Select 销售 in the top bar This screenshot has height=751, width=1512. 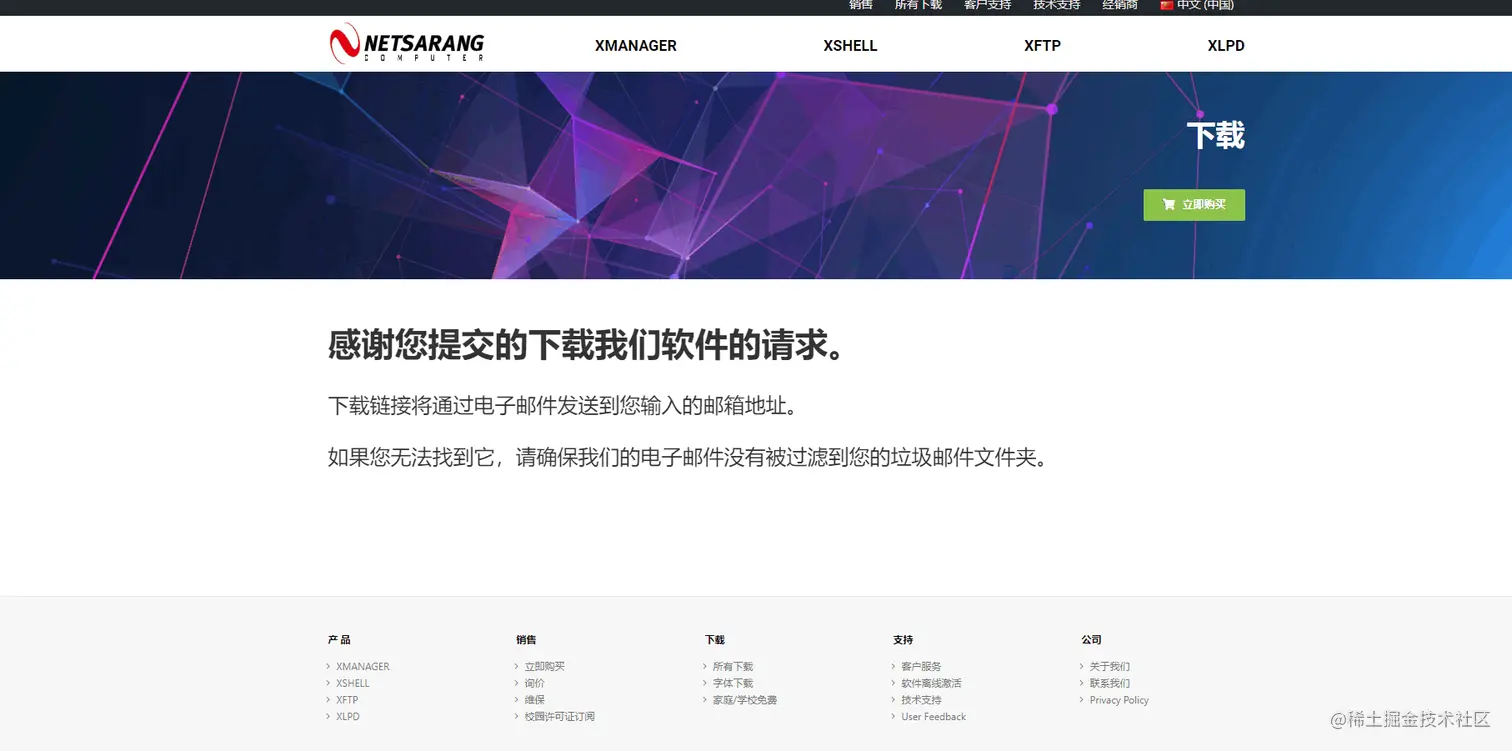coord(860,5)
